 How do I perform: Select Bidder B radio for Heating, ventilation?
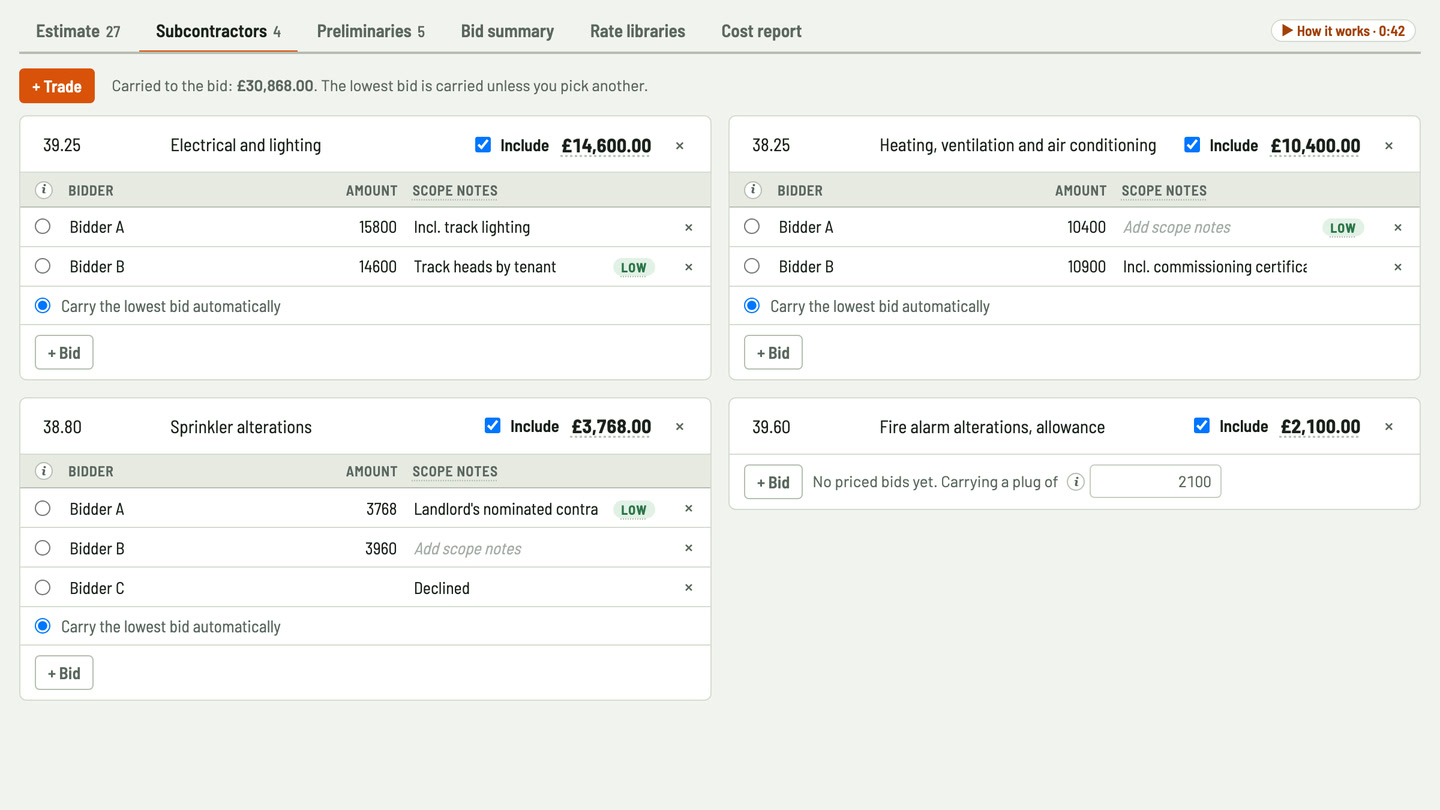(x=752, y=266)
